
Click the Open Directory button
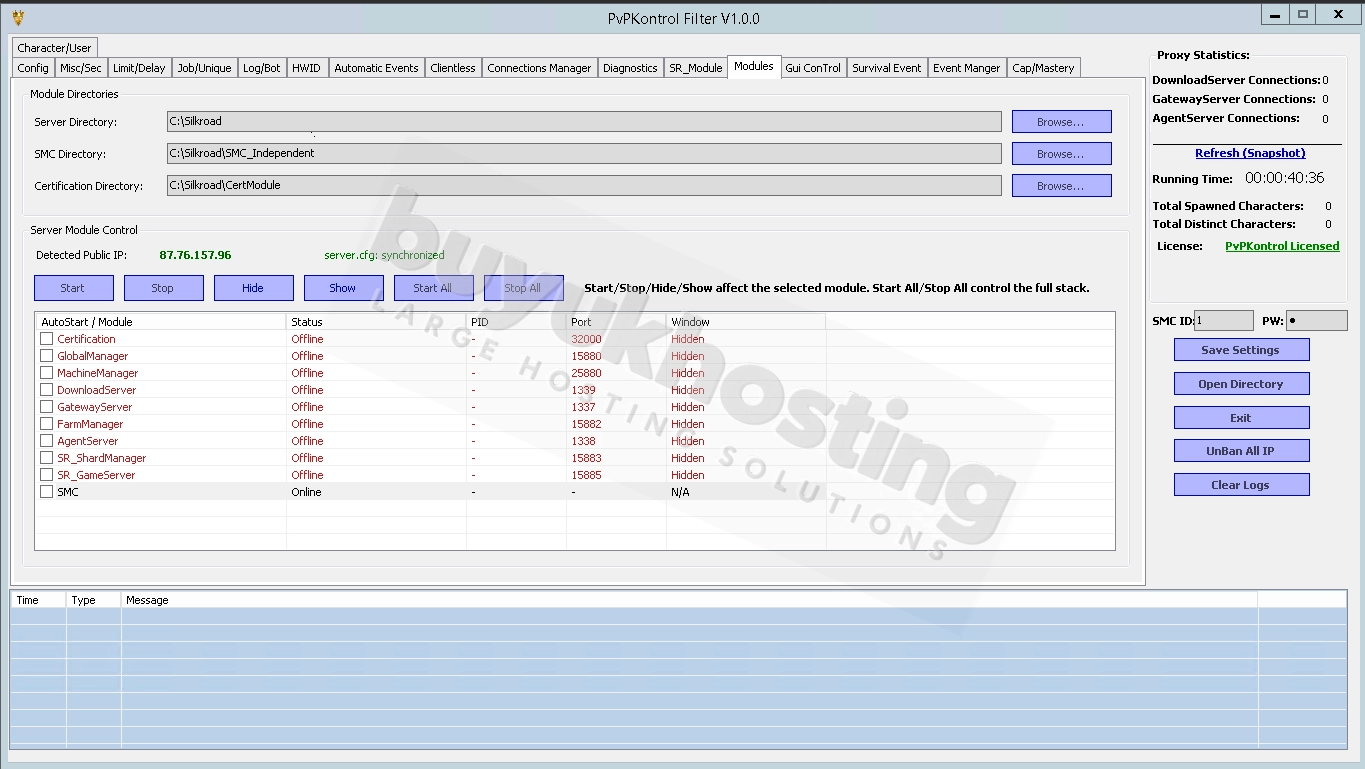click(1241, 384)
